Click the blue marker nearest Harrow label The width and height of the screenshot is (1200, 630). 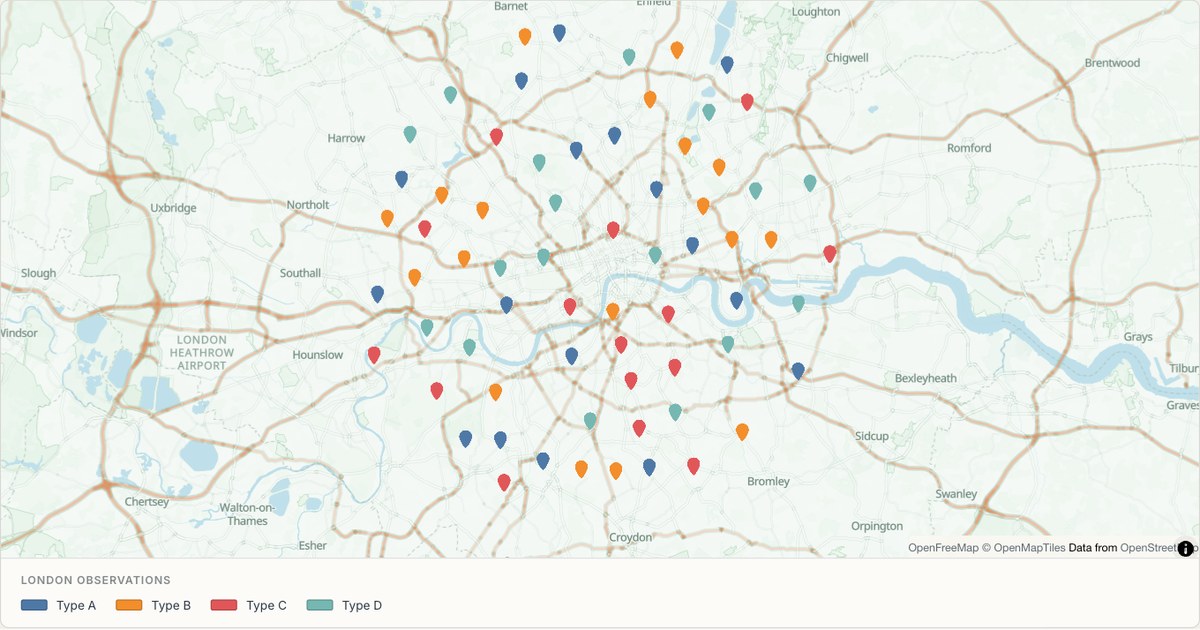(x=402, y=179)
